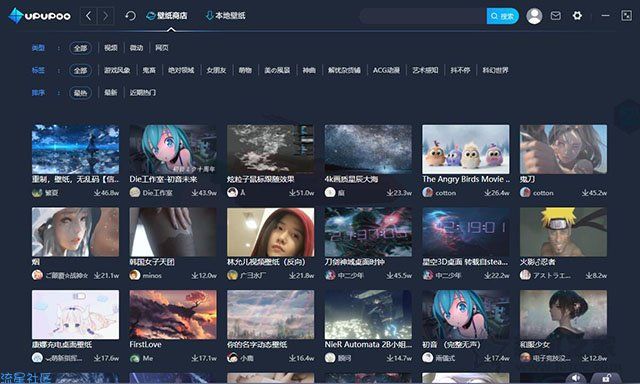Open the user avatar profile icon
This screenshot has width=640, height=384.
point(534,16)
